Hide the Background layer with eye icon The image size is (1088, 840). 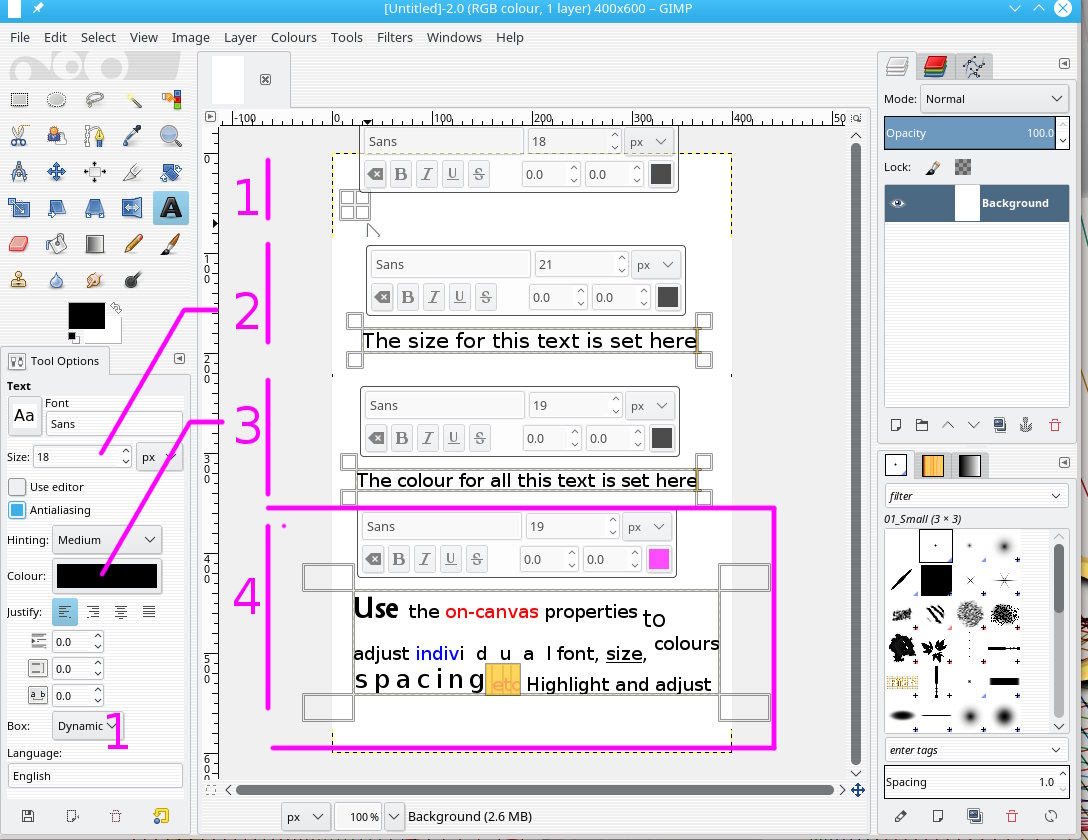[x=898, y=203]
